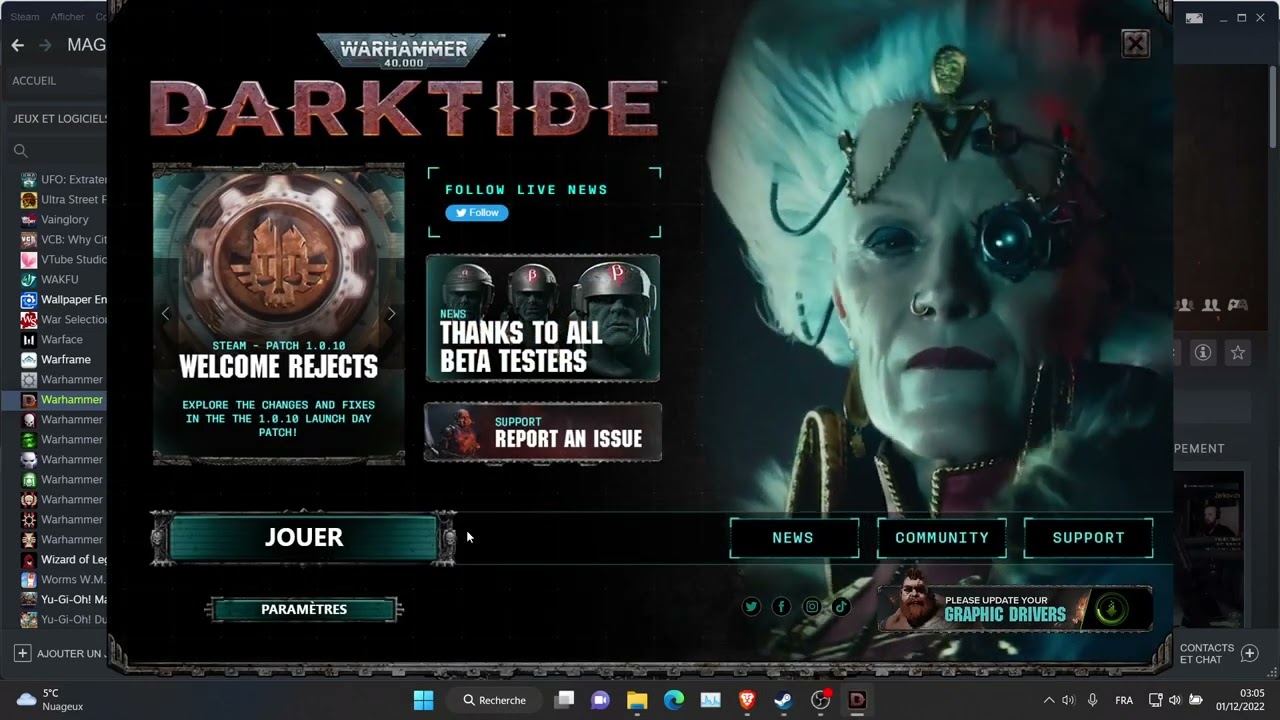Screen dimensions: 1280x720
Task: Go back with the Steam back arrow
Action: coord(17,45)
